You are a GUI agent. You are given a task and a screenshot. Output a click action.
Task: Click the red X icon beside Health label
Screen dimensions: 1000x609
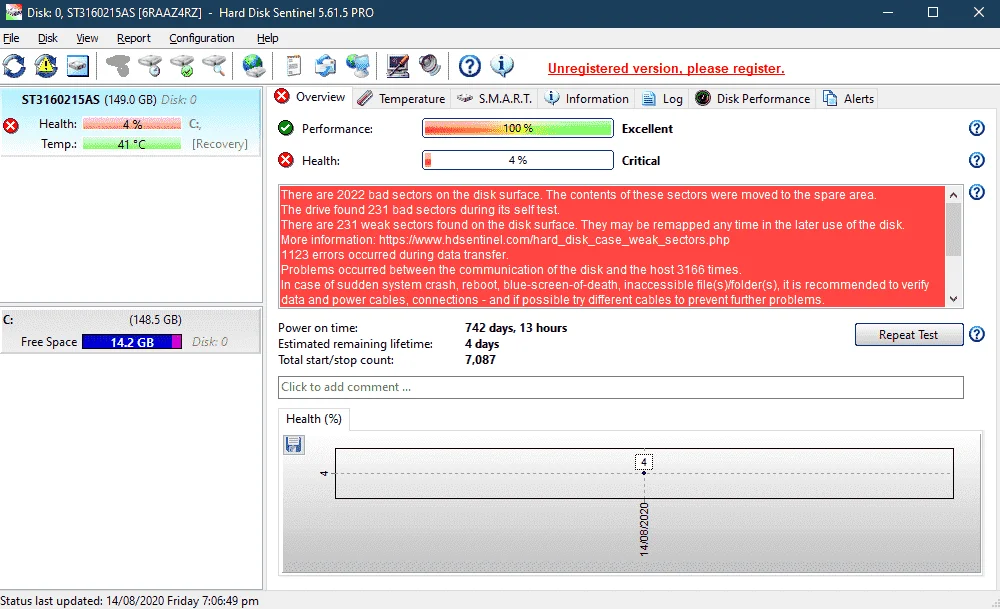(286, 160)
